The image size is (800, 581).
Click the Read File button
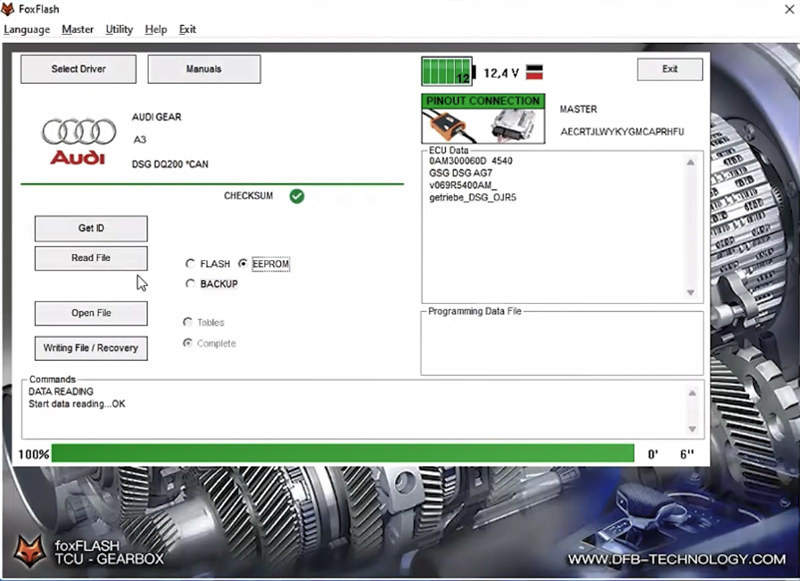[91, 258]
